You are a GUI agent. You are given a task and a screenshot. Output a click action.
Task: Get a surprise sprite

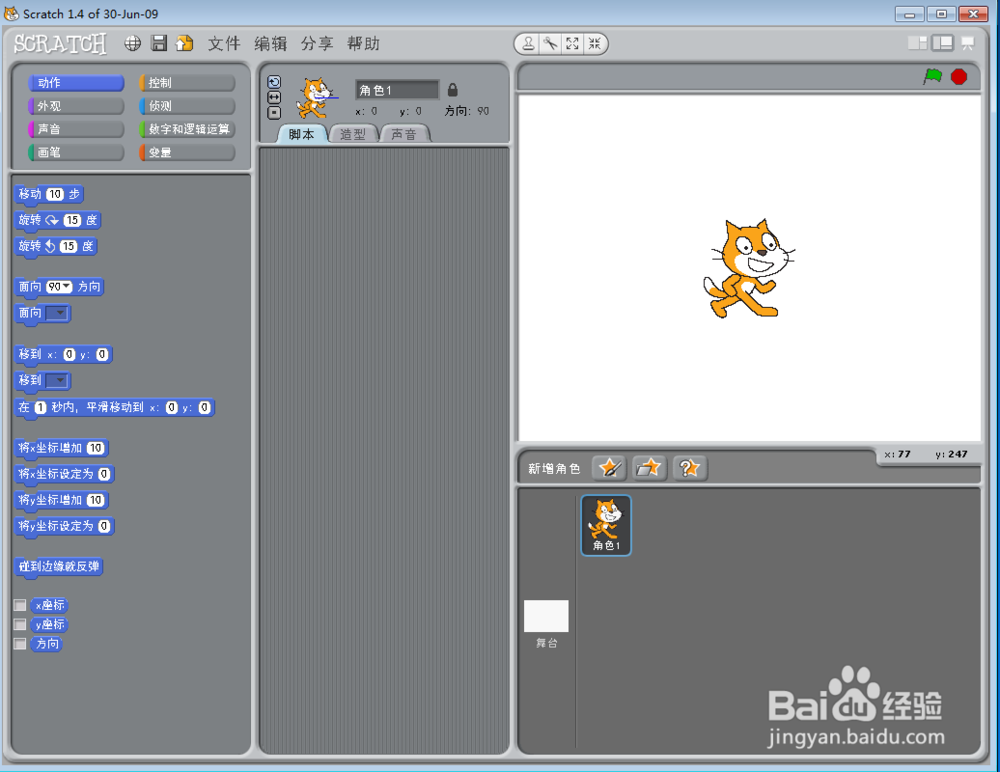click(x=689, y=468)
